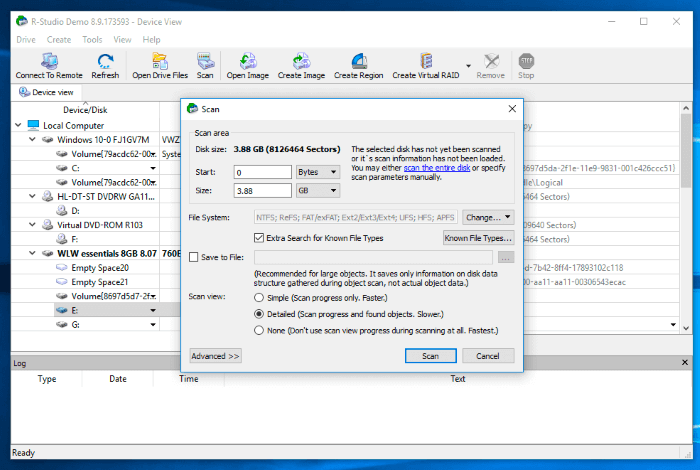Click the scan the entire disk link

pyautogui.click(x=437, y=168)
